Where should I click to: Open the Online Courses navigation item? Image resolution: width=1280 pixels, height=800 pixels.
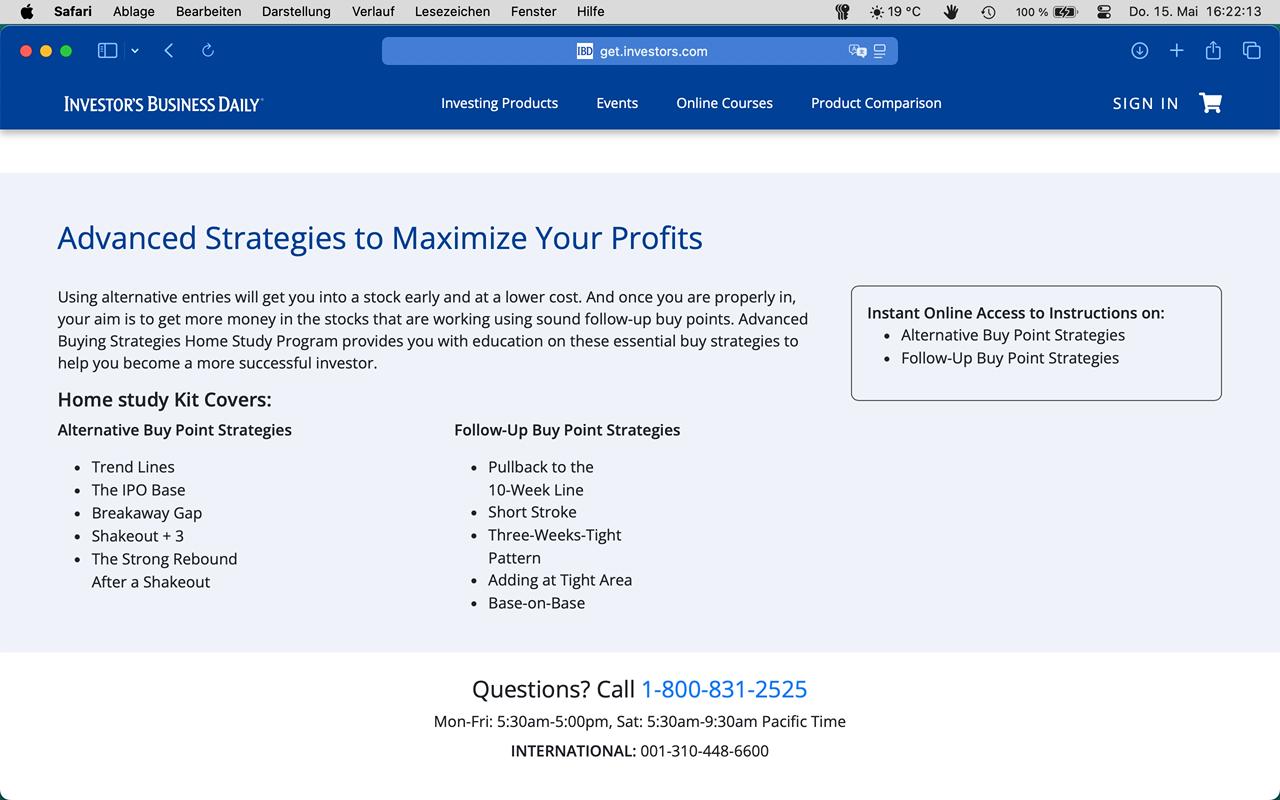(x=724, y=103)
